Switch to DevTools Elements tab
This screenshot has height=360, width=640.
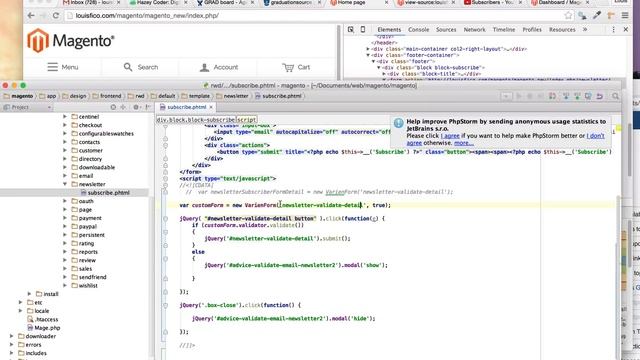point(389,29)
